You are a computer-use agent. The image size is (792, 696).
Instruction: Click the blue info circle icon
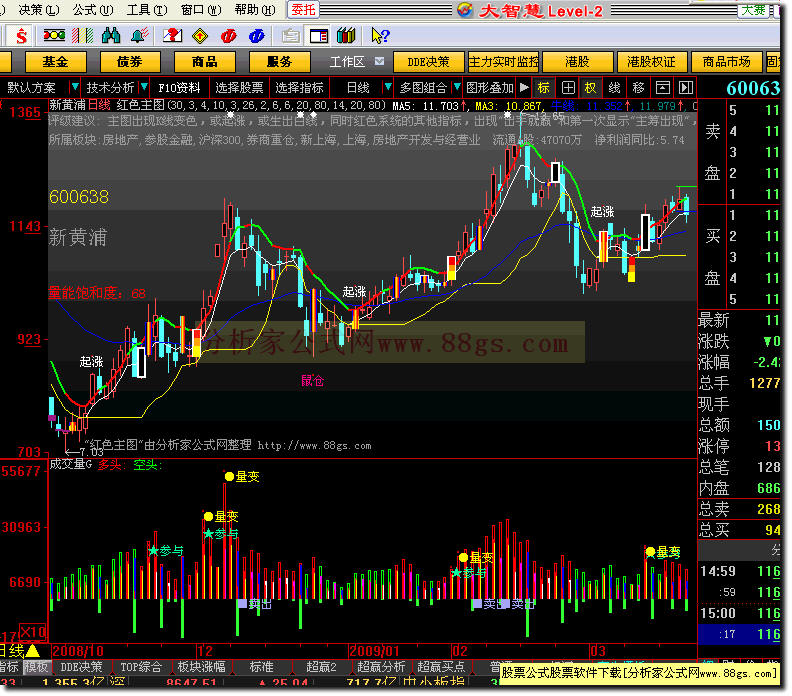coord(257,36)
